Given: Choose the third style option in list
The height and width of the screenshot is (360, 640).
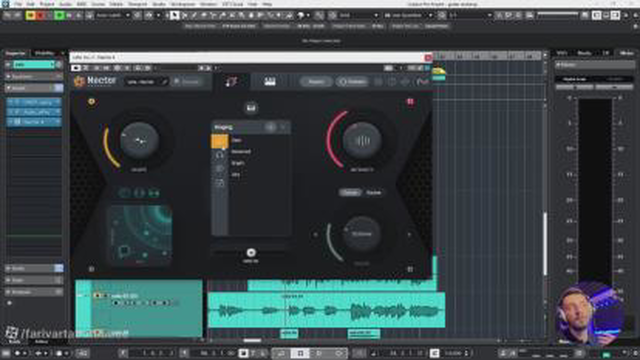Looking at the screenshot, I should coord(238,163).
